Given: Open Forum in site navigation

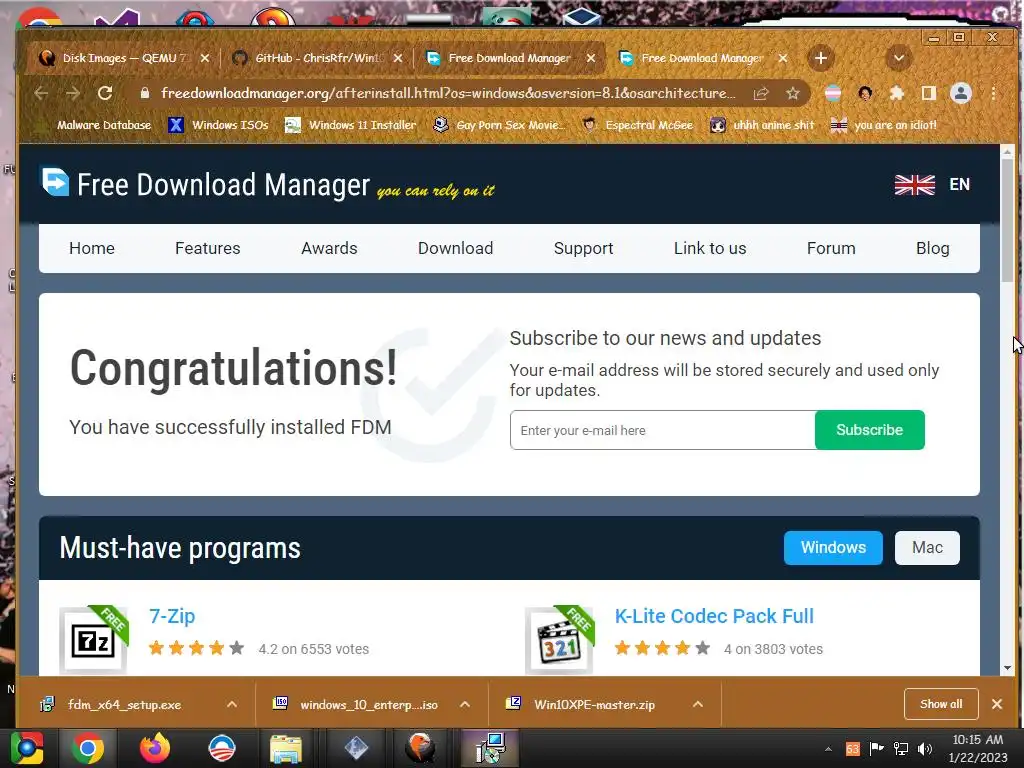Looking at the screenshot, I should point(831,248).
